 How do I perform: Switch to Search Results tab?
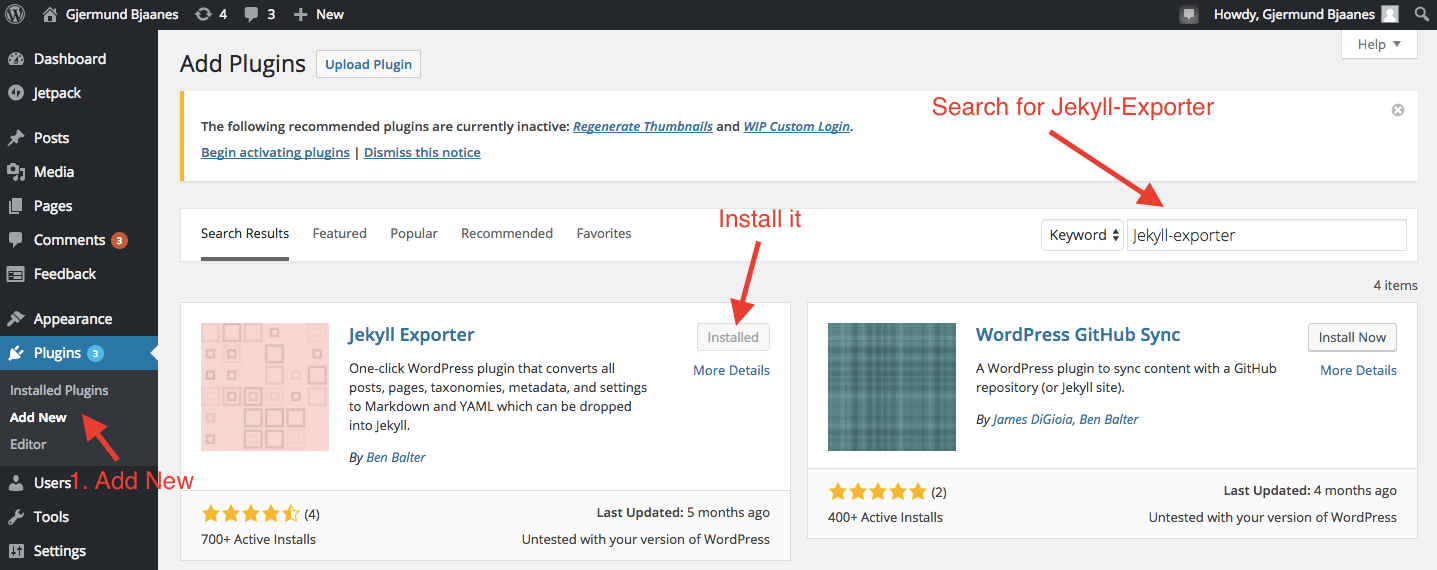coord(245,233)
